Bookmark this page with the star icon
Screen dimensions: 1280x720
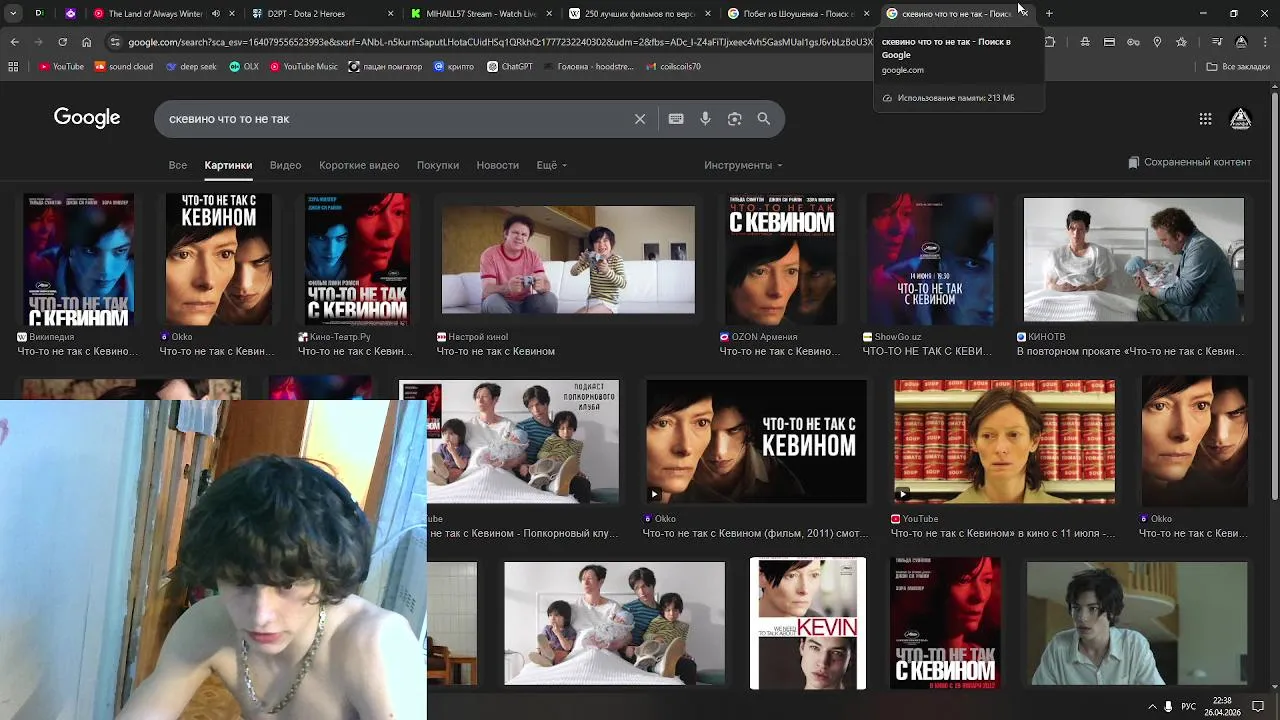(x=1181, y=42)
